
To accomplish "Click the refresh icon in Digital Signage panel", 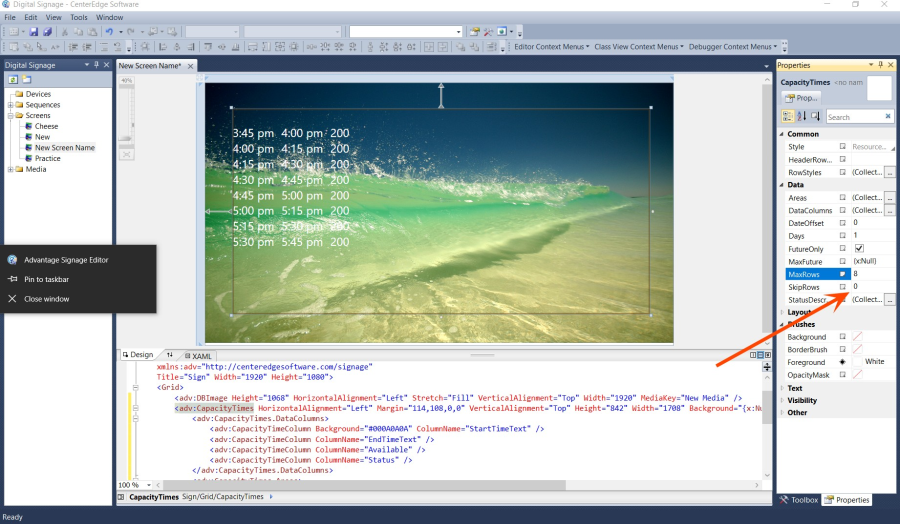I will [x=13, y=79].
